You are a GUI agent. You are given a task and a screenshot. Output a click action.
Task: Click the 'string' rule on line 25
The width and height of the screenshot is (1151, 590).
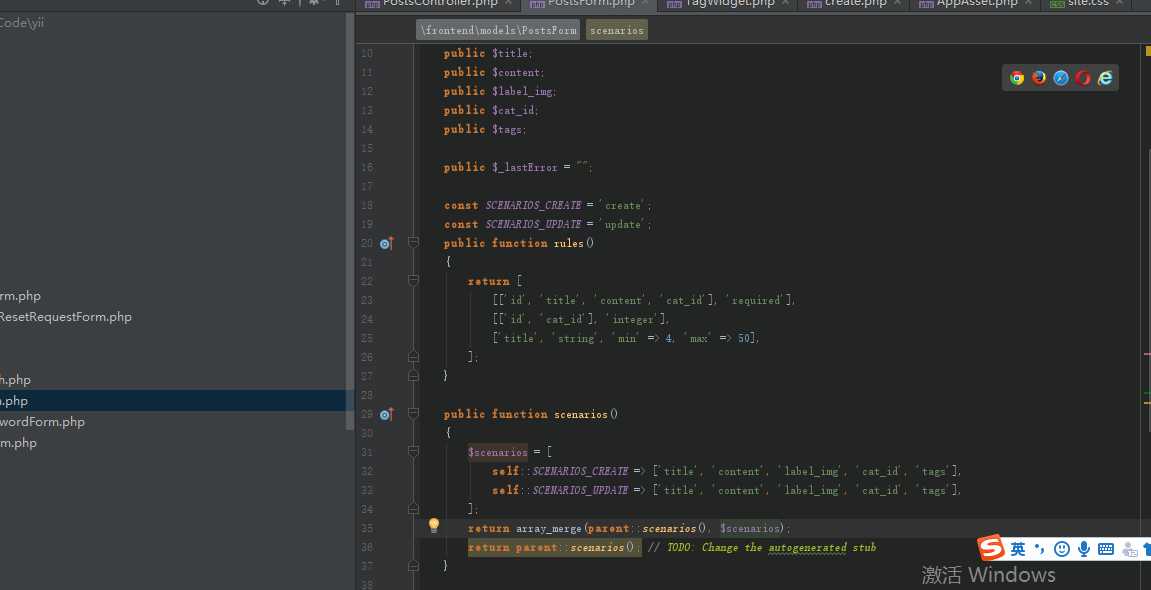[575, 338]
